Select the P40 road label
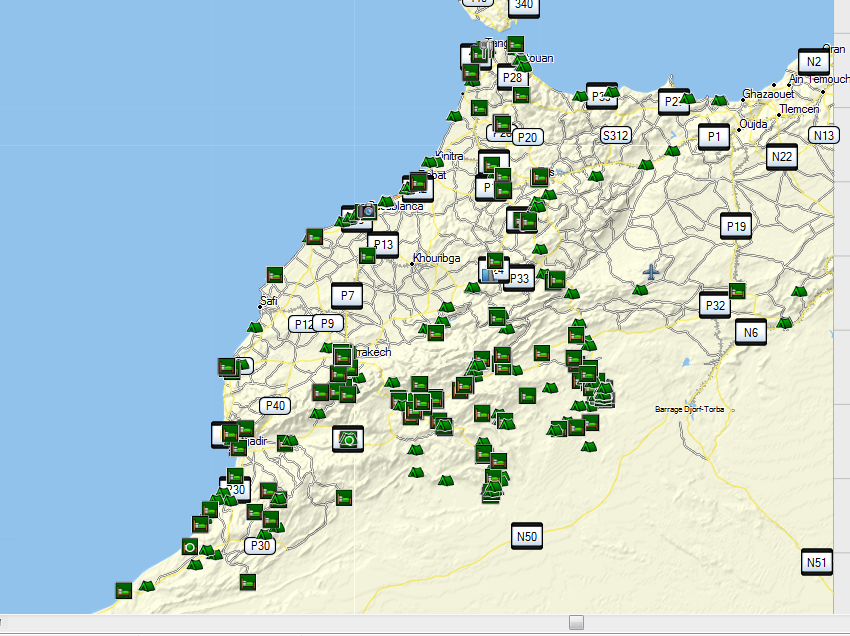Viewport: 850px width, 636px height. pyautogui.click(x=275, y=406)
